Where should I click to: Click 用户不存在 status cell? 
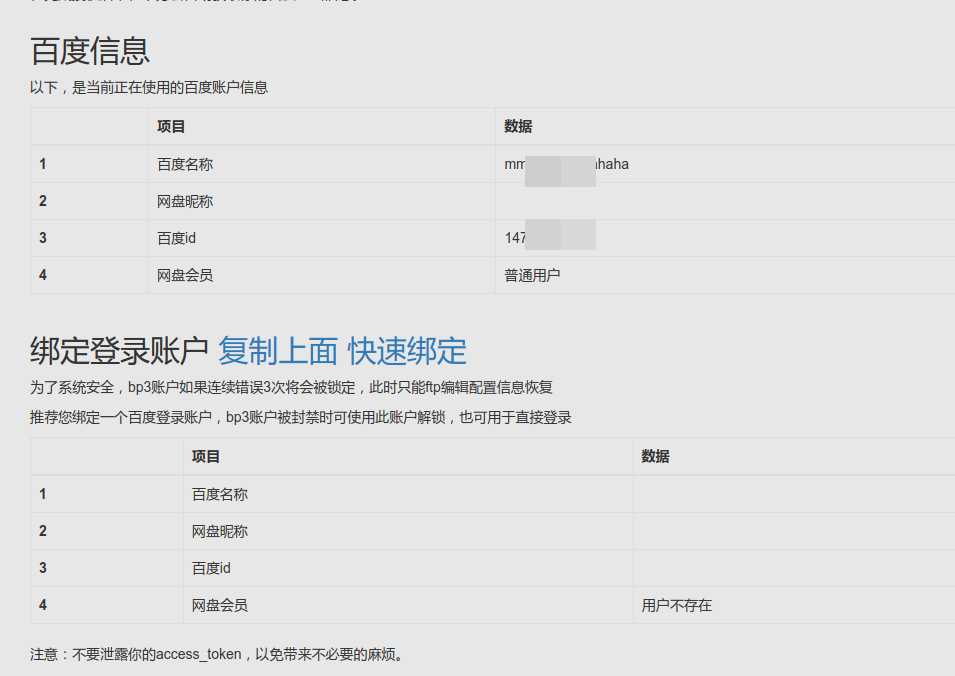677,605
